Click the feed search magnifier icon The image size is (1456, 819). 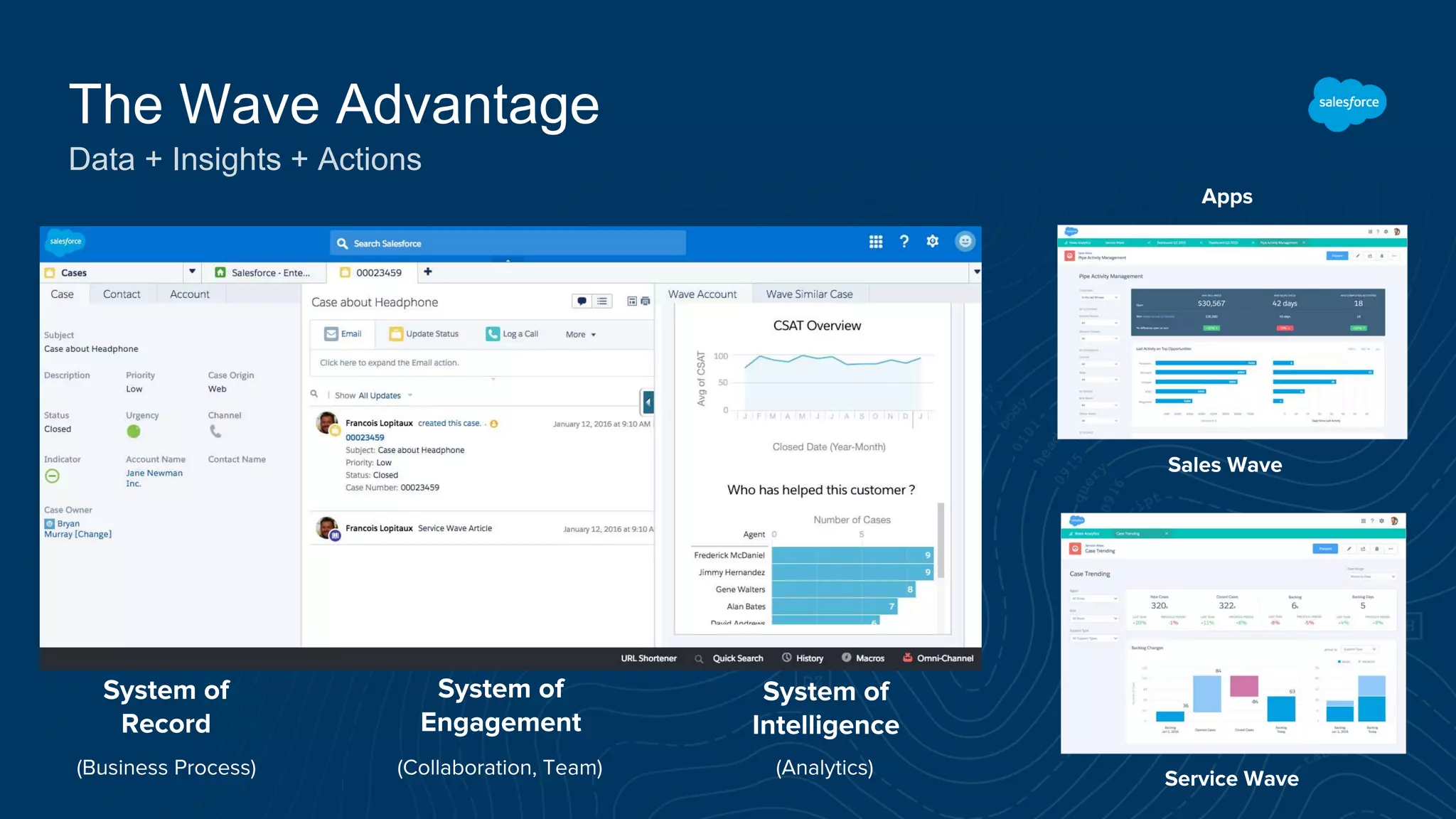(314, 394)
